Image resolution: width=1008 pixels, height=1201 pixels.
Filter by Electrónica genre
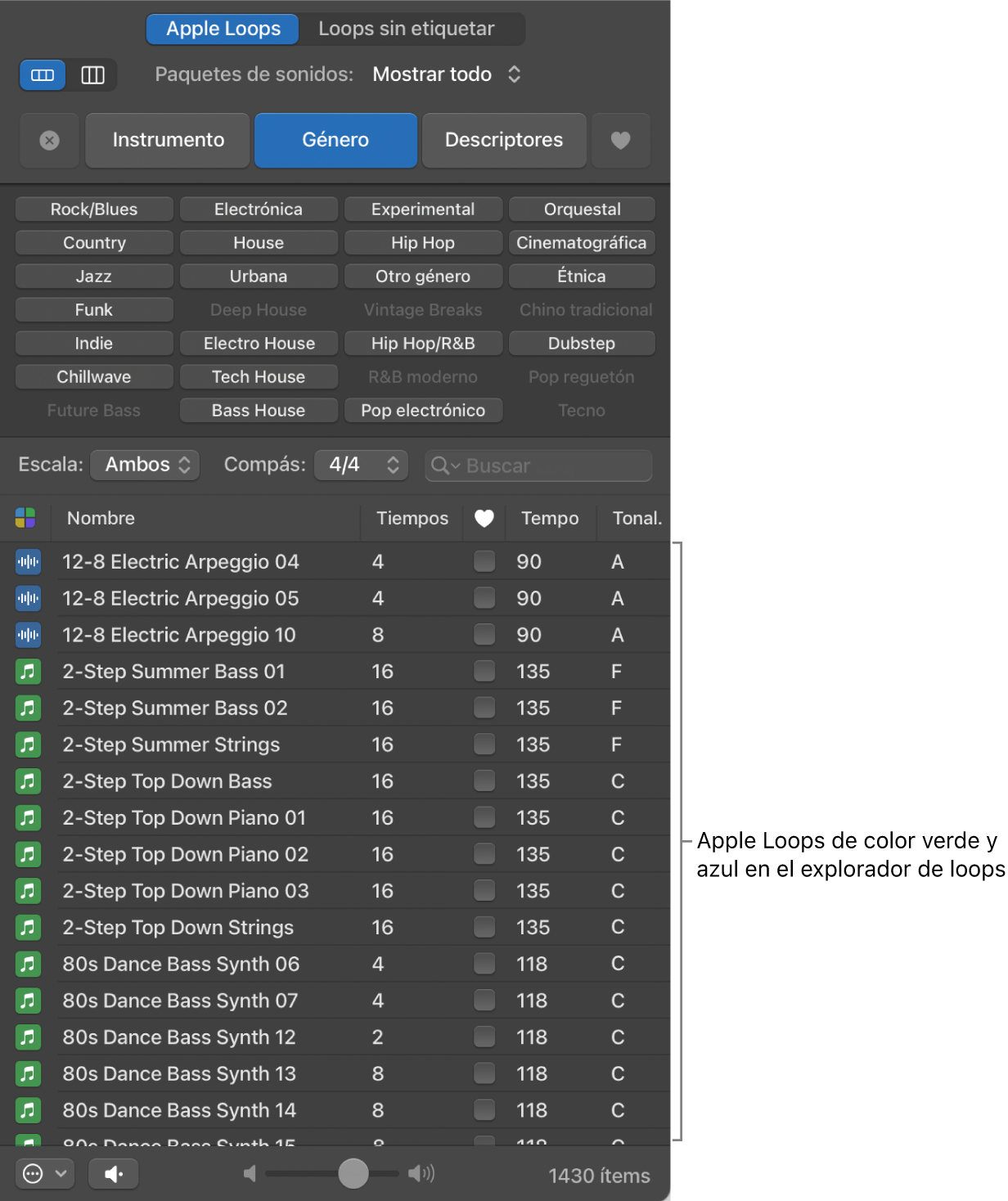[x=259, y=209]
